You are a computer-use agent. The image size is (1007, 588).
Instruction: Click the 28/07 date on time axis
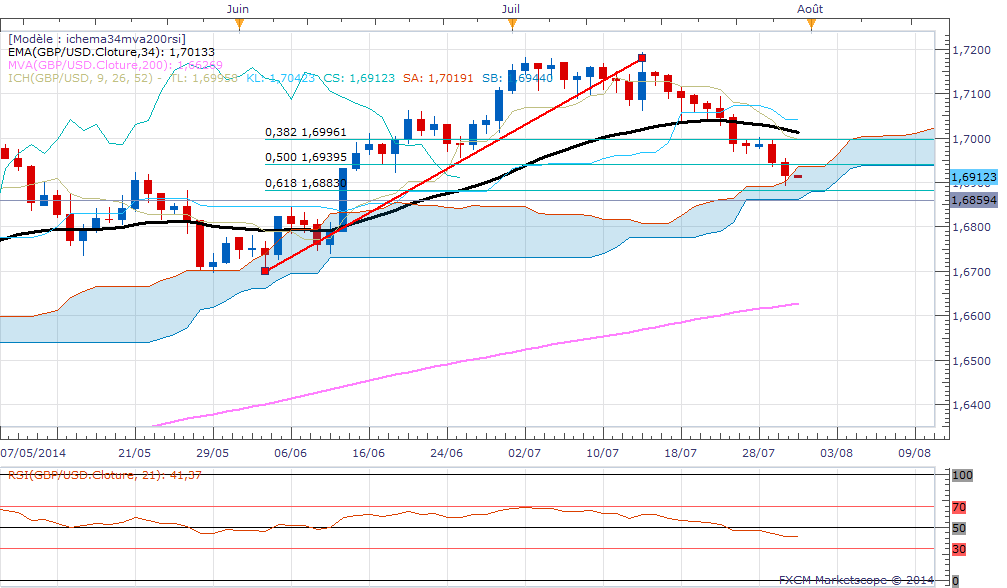758,452
